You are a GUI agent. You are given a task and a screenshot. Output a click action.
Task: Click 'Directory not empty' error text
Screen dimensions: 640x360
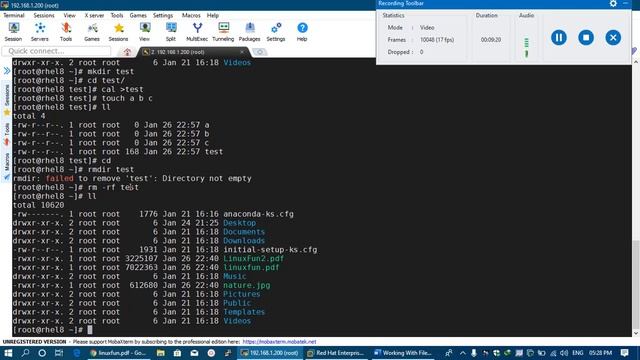pos(207,178)
